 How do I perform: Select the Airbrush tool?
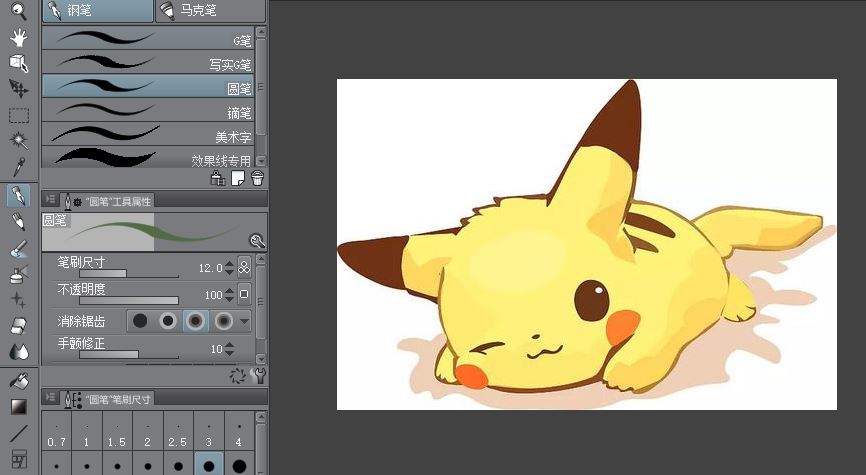click(x=19, y=274)
